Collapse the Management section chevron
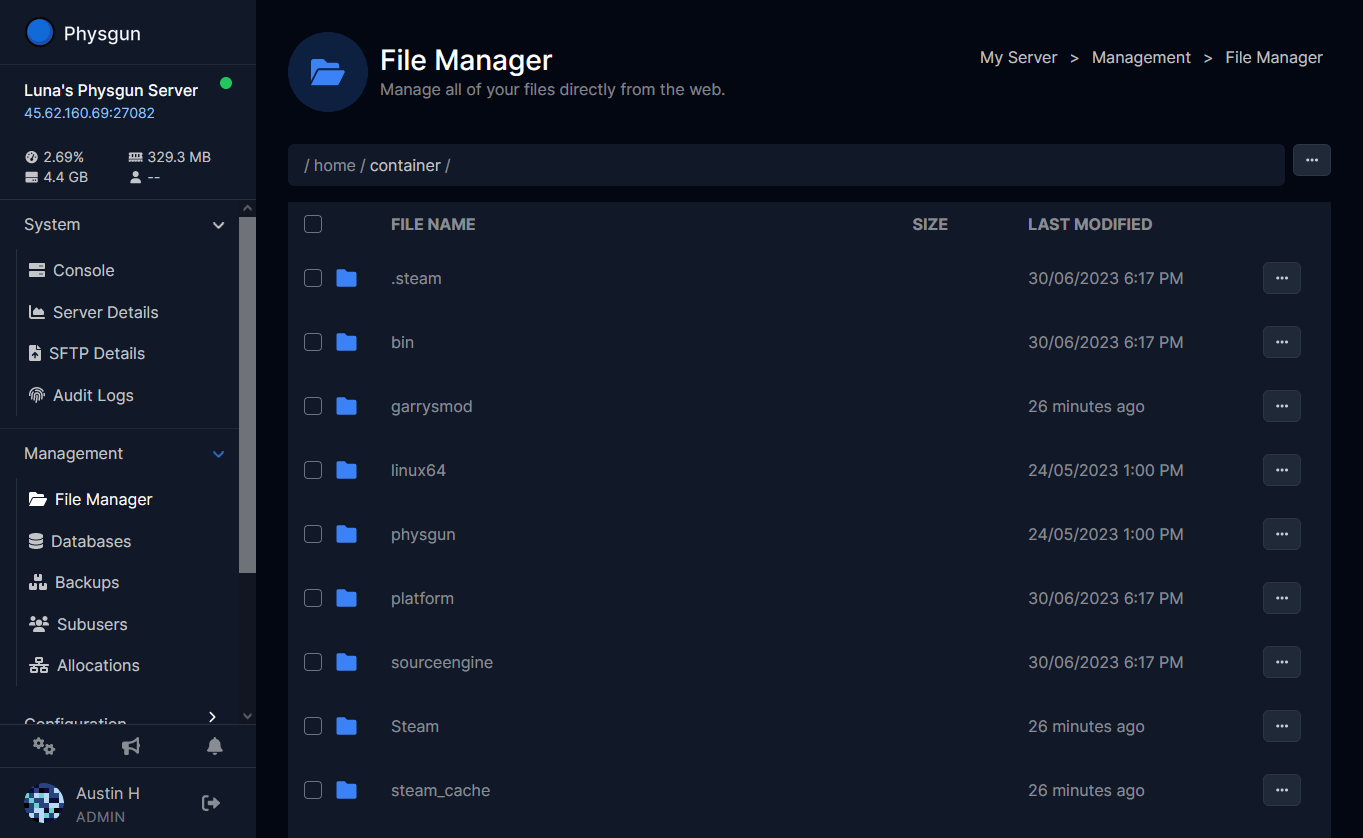1363x838 pixels. (x=218, y=454)
